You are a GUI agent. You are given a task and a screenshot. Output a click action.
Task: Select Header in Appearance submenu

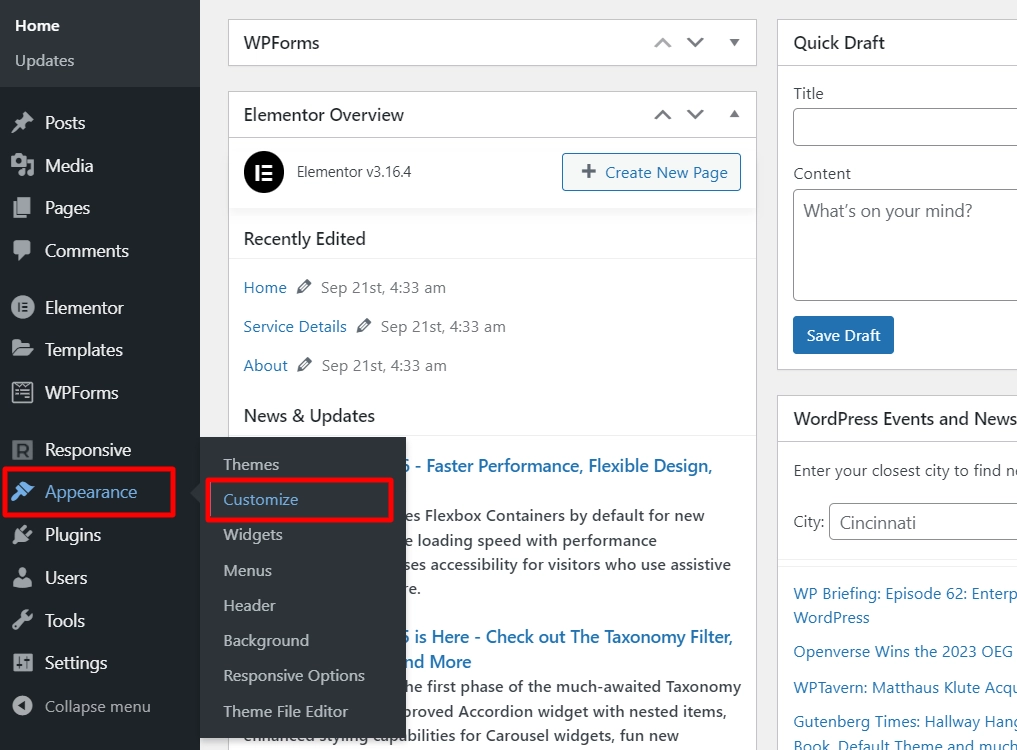[250, 605]
